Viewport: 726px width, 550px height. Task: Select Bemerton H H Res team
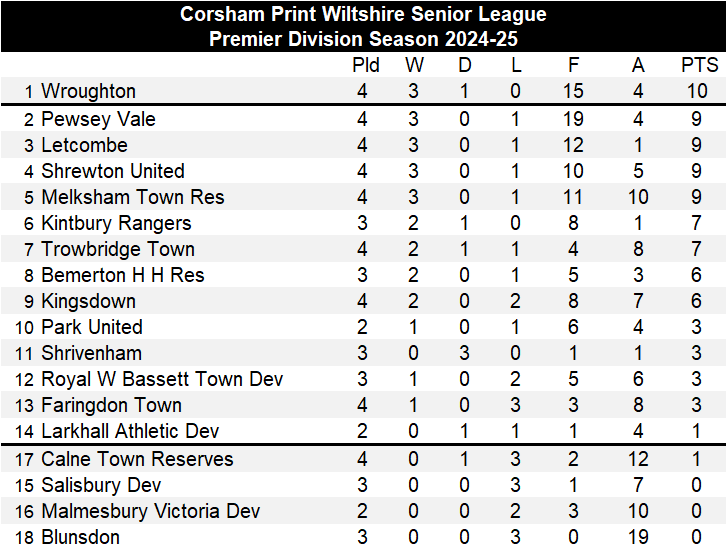click(122, 275)
